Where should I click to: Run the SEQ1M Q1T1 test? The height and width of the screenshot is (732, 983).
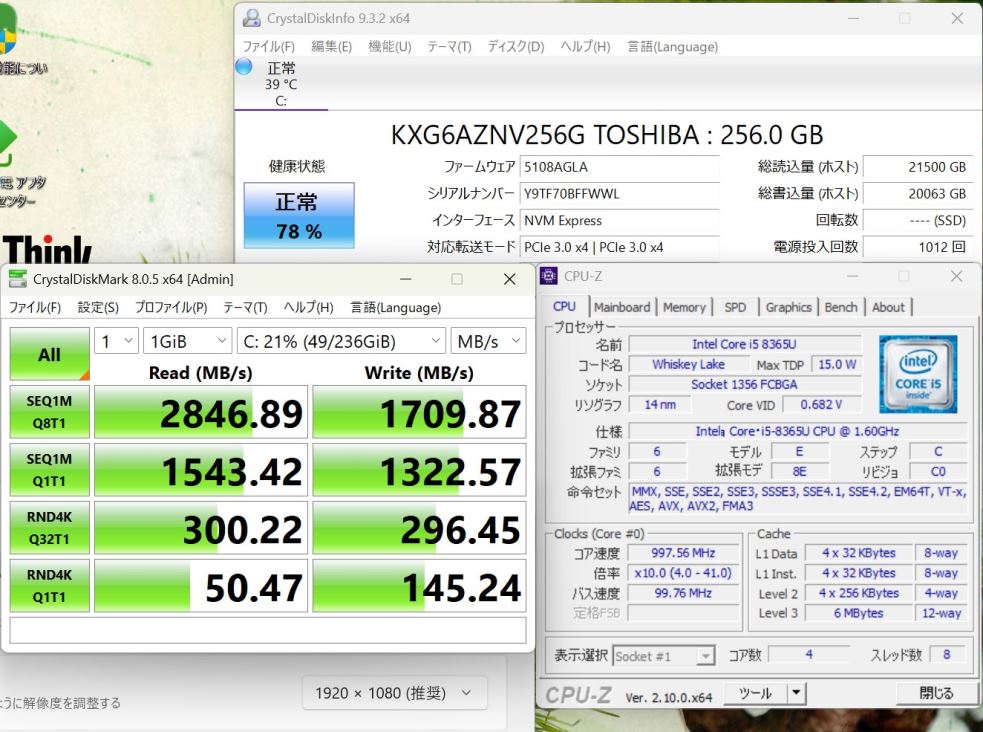click(x=50, y=470)
